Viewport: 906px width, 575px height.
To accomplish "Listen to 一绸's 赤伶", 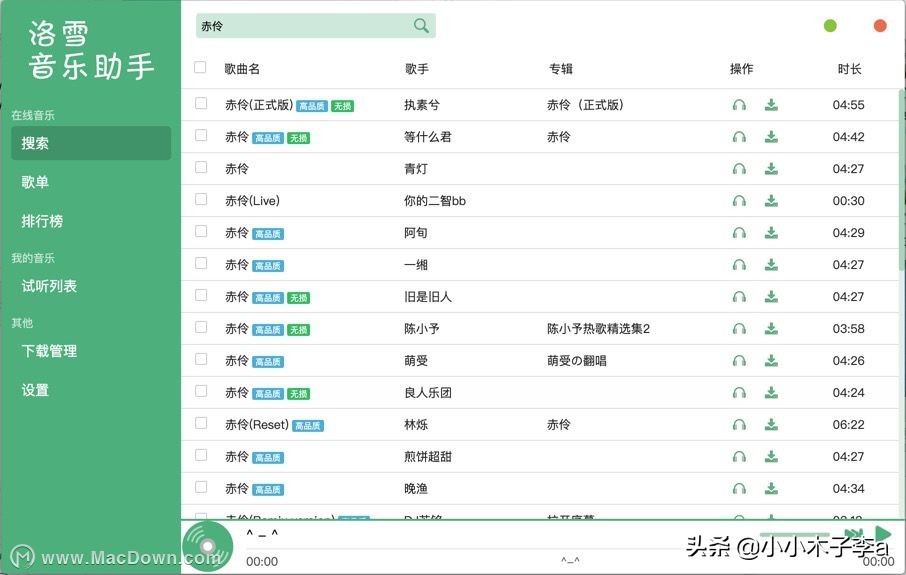I will click(x=739, y=265).
